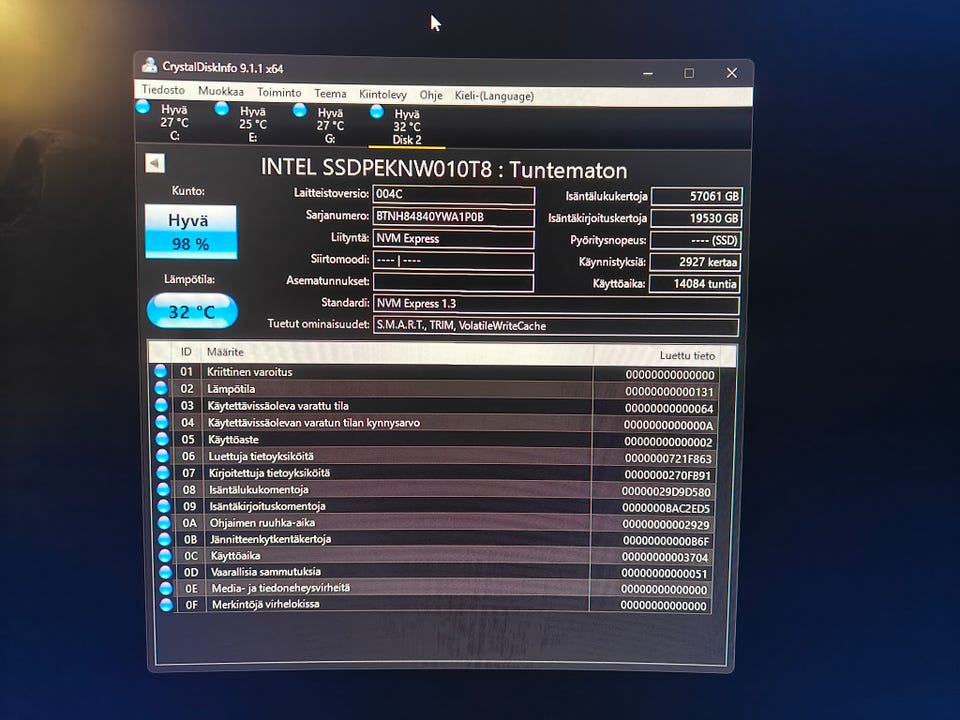
Task: Click status icon of row 0C Käyttöaika
Action: click(165, 555)
